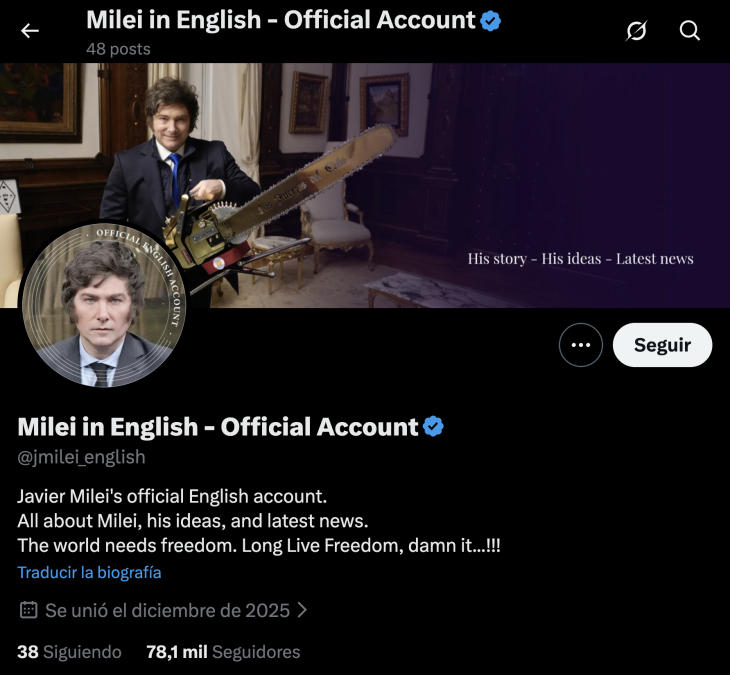This screenshot has height=675, width=730.
Task: Click the verified badge in the top header
Action: point(490,20)
